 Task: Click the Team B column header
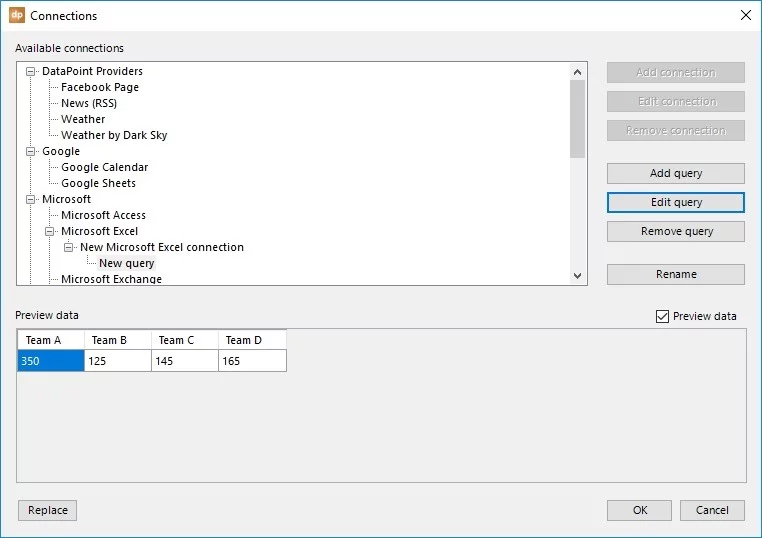(117, 340)
